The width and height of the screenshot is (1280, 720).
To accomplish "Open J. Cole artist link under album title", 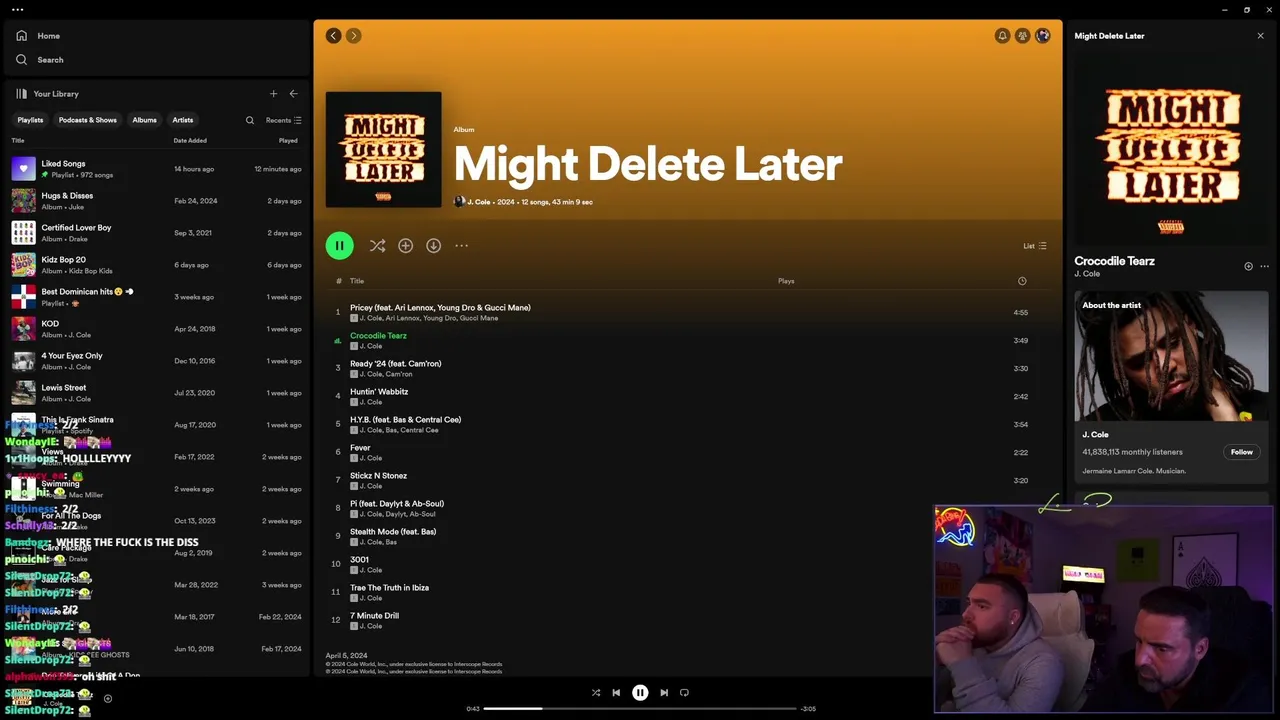I will tap(478, 202).
